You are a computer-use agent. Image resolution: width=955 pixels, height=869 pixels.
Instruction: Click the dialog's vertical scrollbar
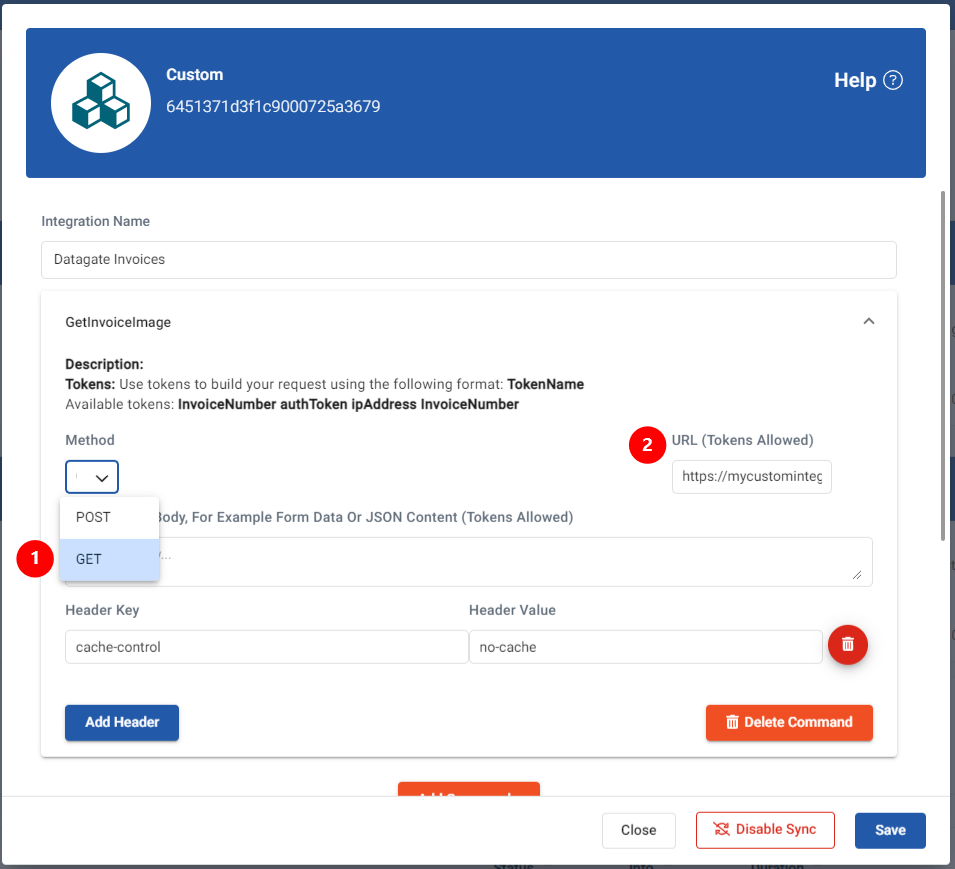[943, 360]
